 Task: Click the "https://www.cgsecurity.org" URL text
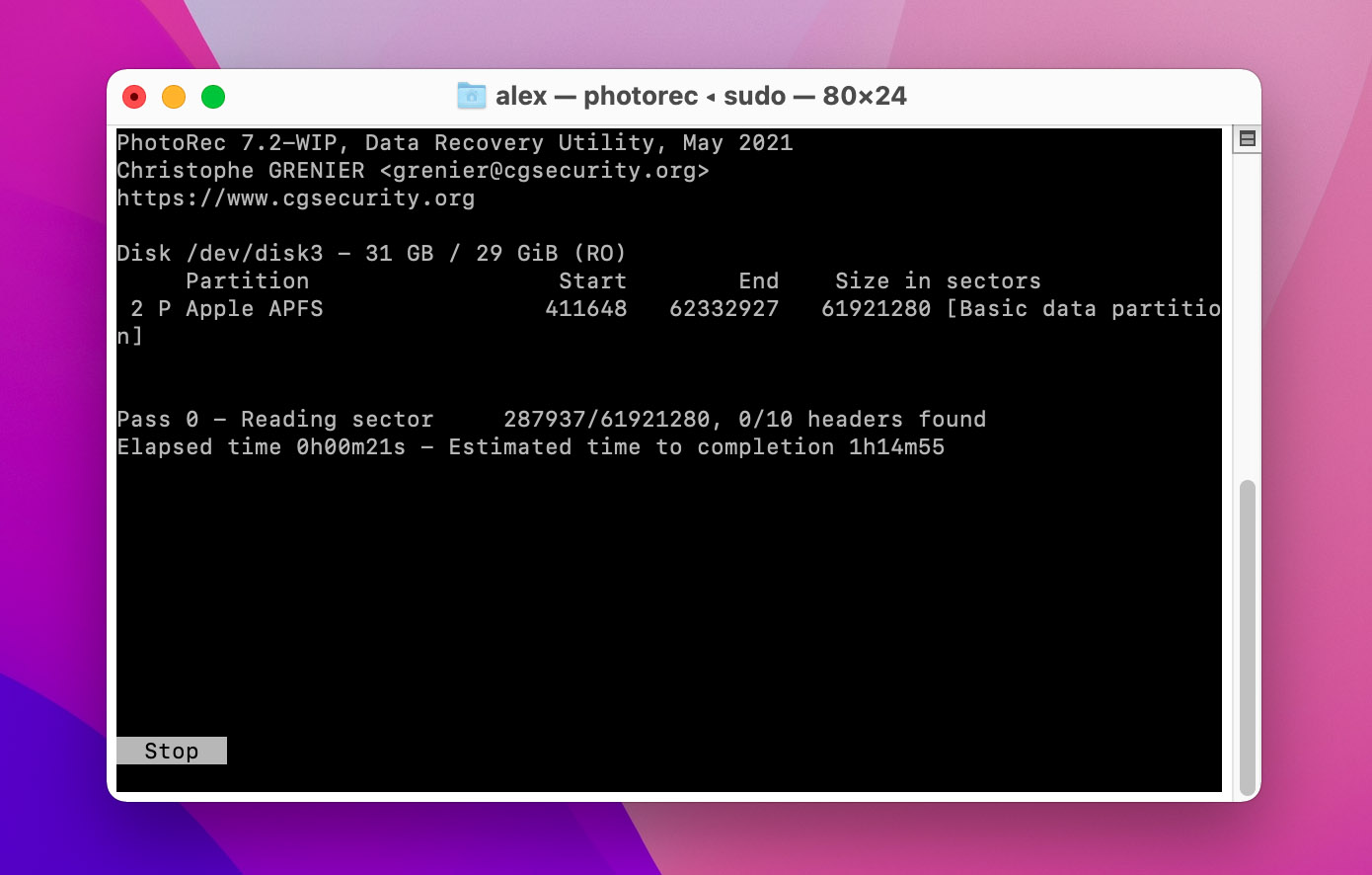tap(296, 199)
